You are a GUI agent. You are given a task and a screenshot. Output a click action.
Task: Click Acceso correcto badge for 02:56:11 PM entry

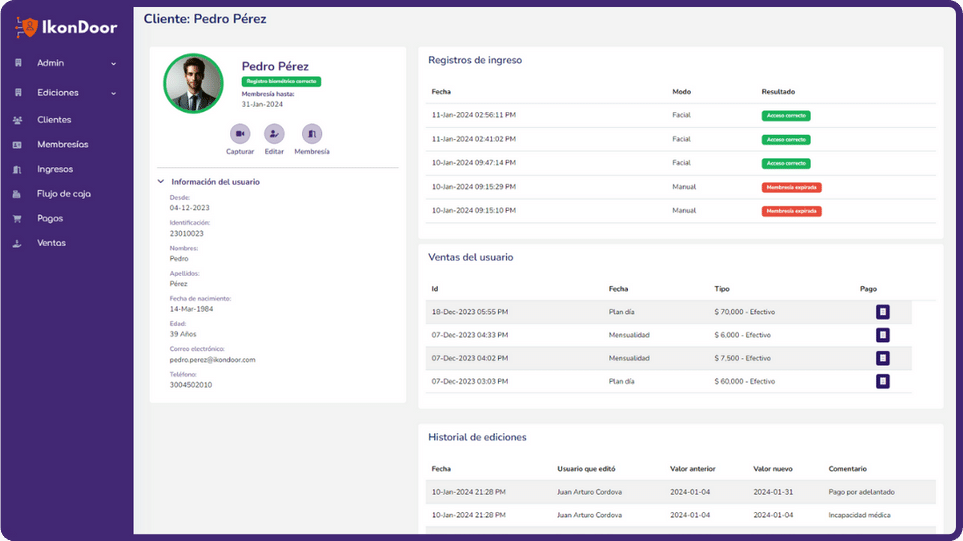pos(786,115)
